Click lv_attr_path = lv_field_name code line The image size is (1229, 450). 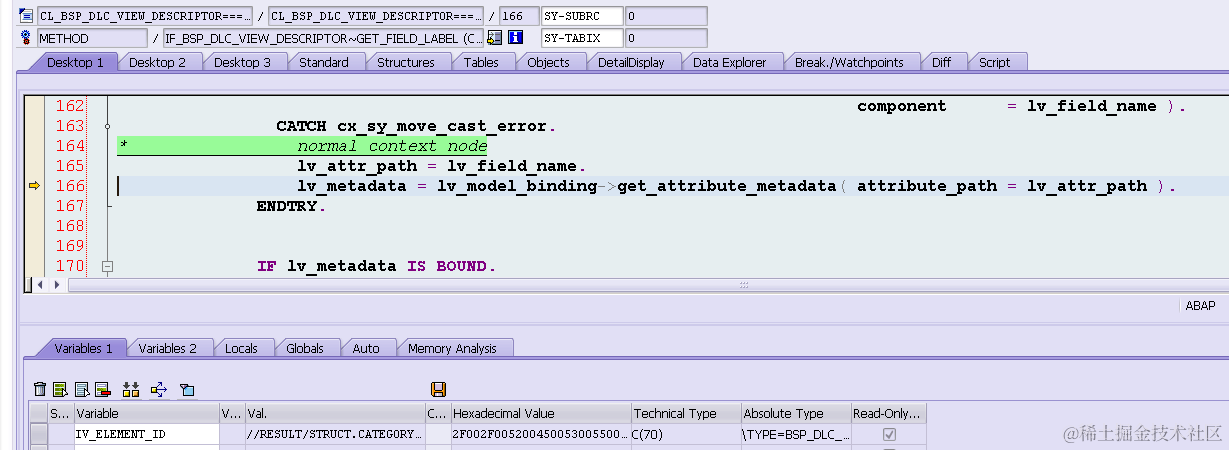point(441,166)
